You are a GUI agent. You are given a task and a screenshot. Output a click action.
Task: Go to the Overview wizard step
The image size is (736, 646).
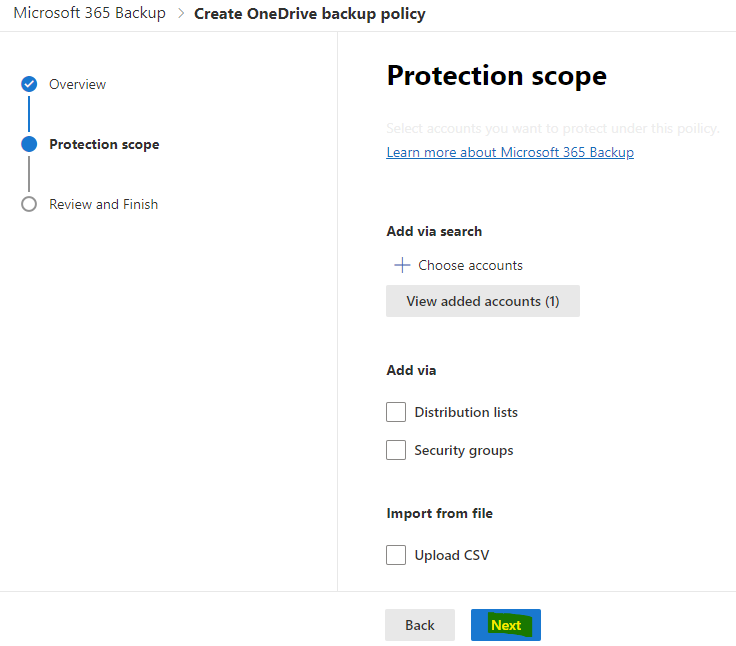pos(77,85)
